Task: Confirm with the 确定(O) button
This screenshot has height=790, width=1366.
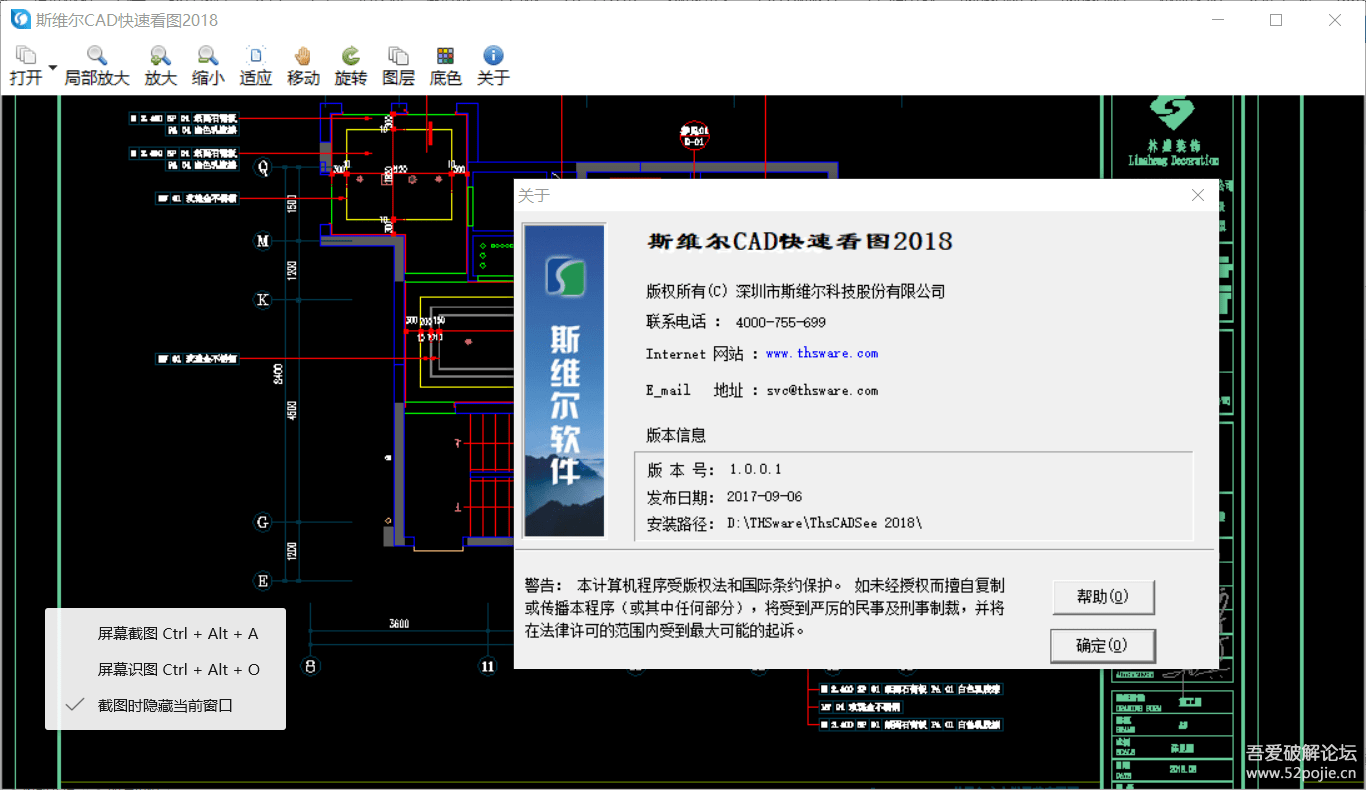Action: [1103, 646]
